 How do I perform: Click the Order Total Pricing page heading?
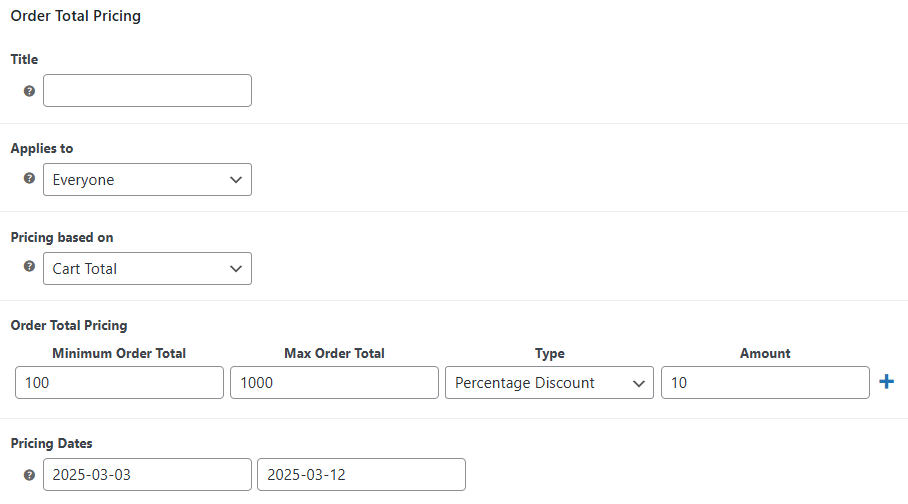[75, 16]
